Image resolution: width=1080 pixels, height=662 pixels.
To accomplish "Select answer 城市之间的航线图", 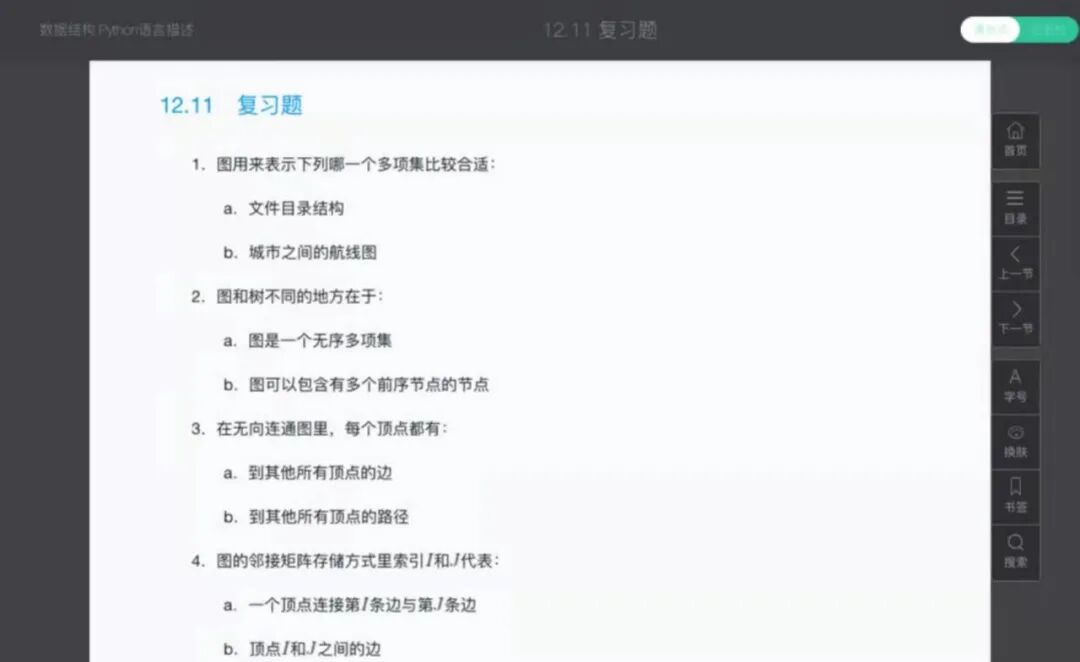I will pos(300,253).
